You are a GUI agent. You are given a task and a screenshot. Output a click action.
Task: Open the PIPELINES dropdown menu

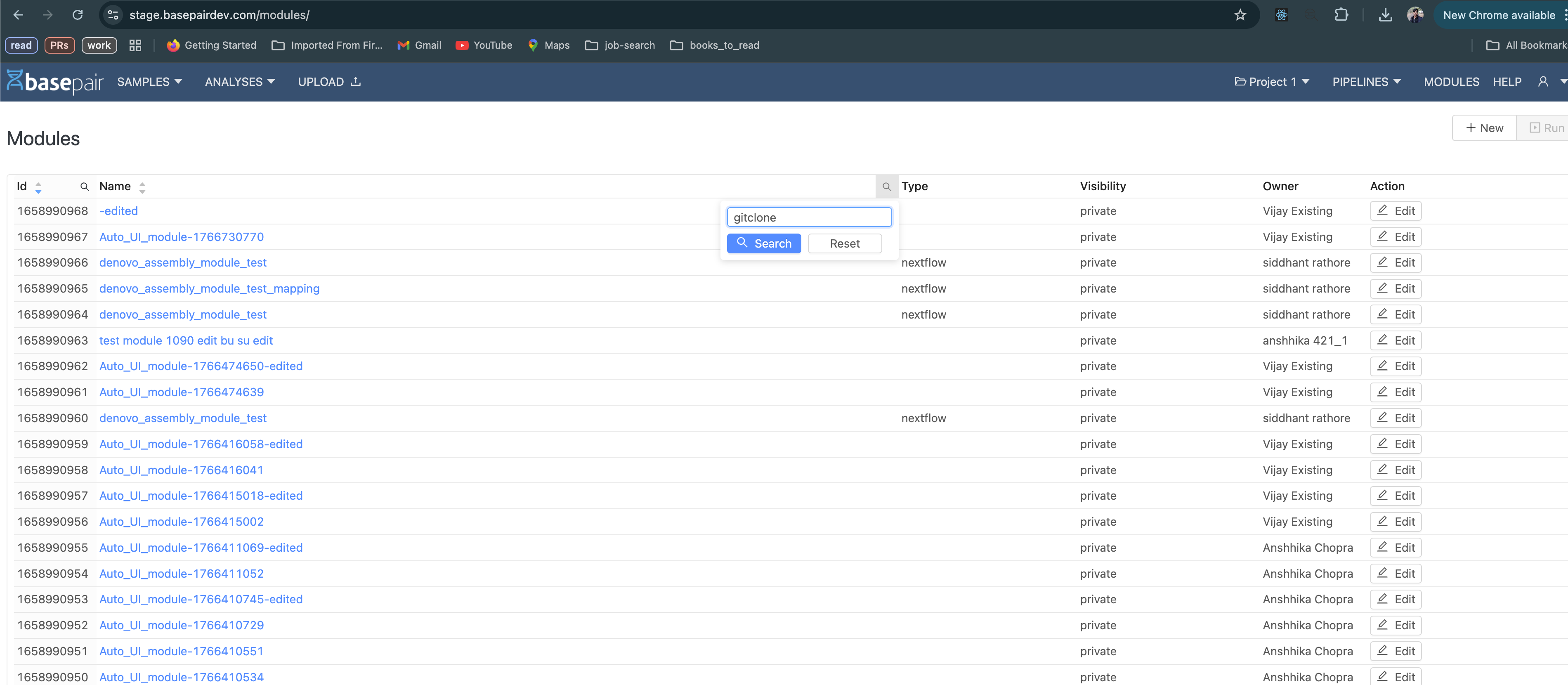[1366, 82]
